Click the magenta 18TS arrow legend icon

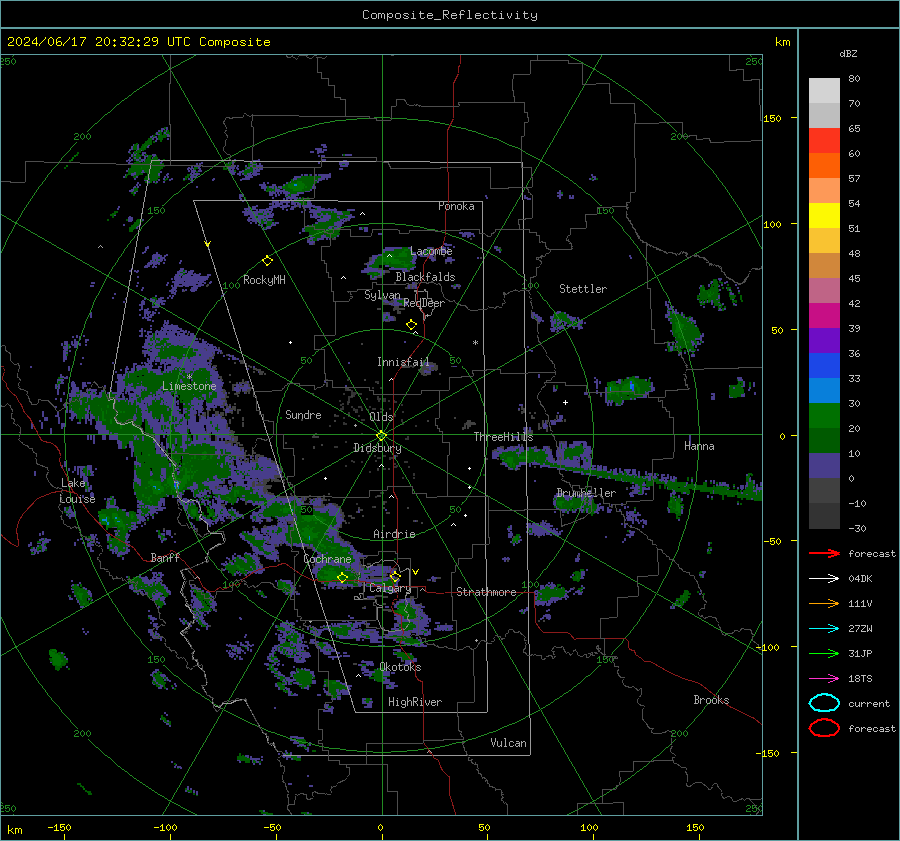click(x=824, y=678)
